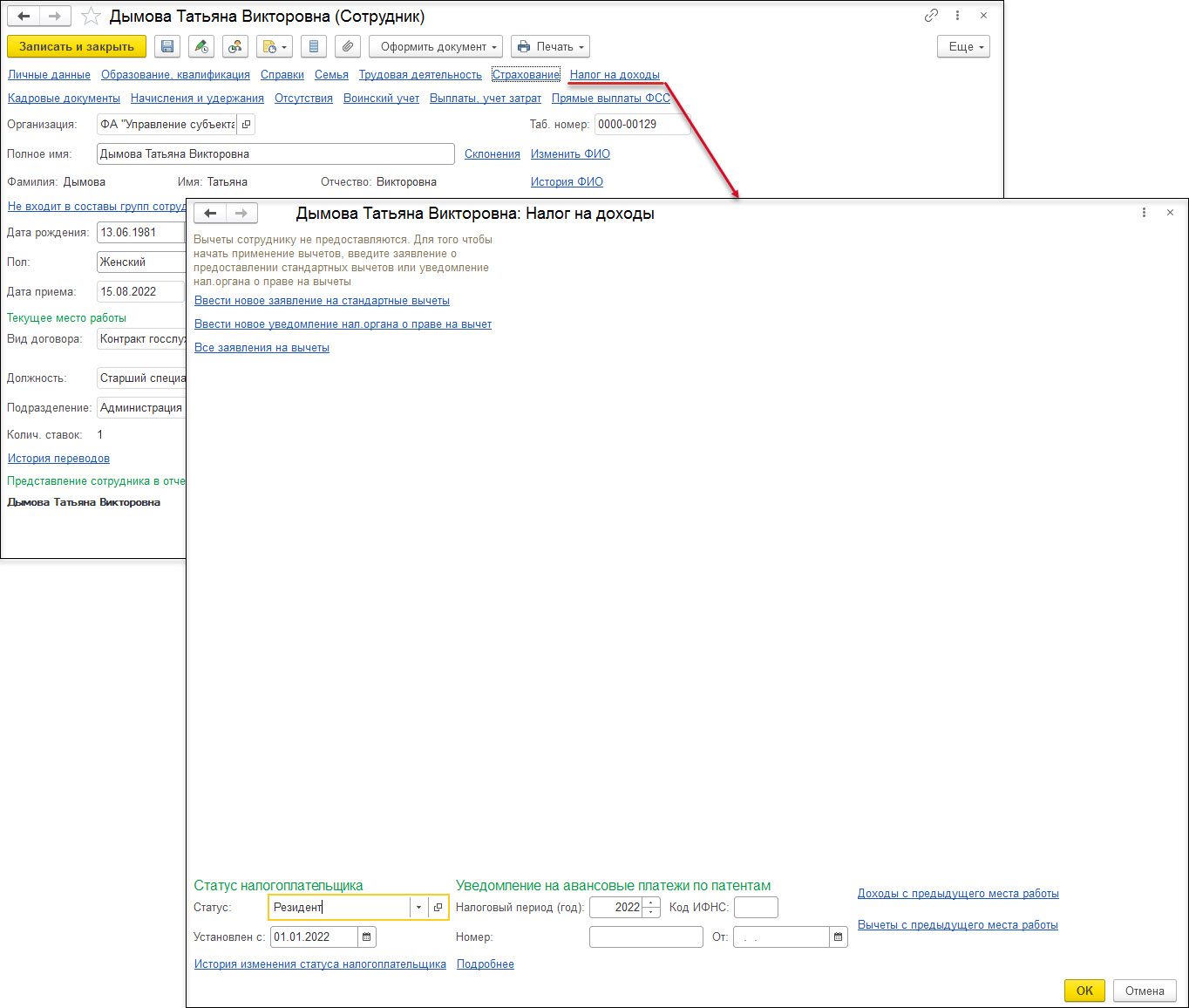Open the document-with-clock dropdown button
The height and width of the screenshot is (1008, 1189).
click(x=275, y=46)
